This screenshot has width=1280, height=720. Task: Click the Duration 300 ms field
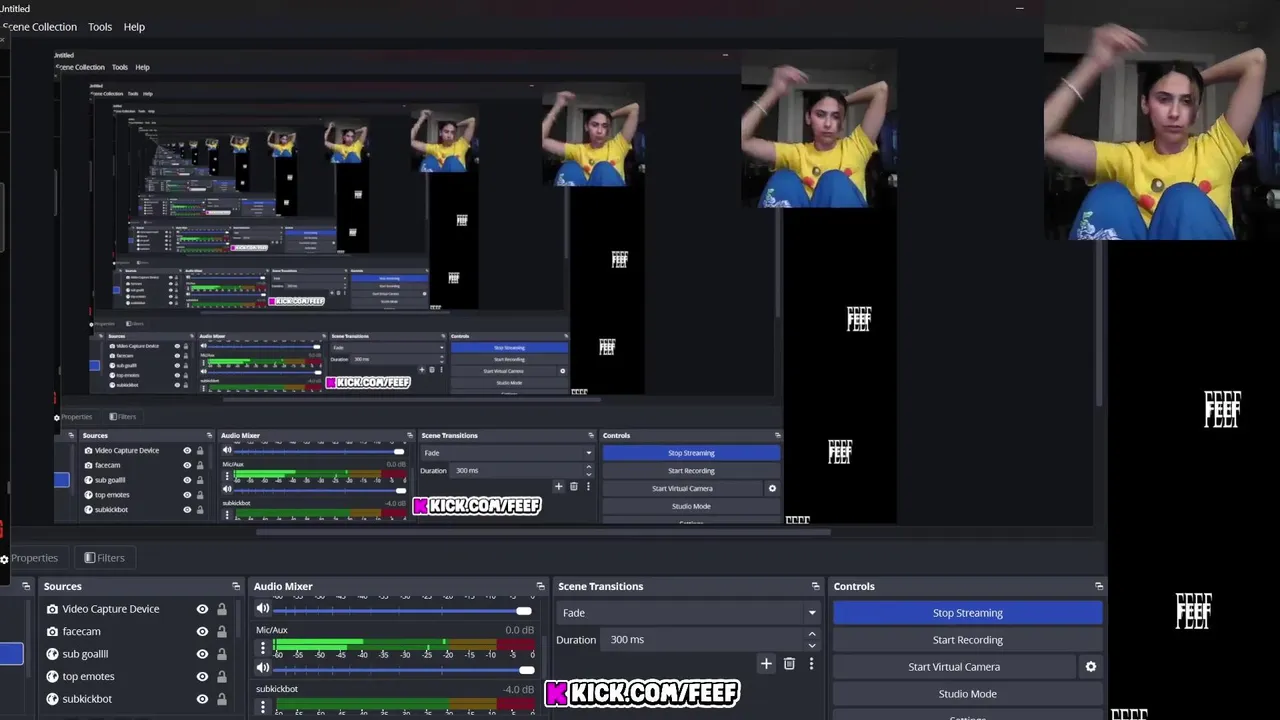[702, 640]
